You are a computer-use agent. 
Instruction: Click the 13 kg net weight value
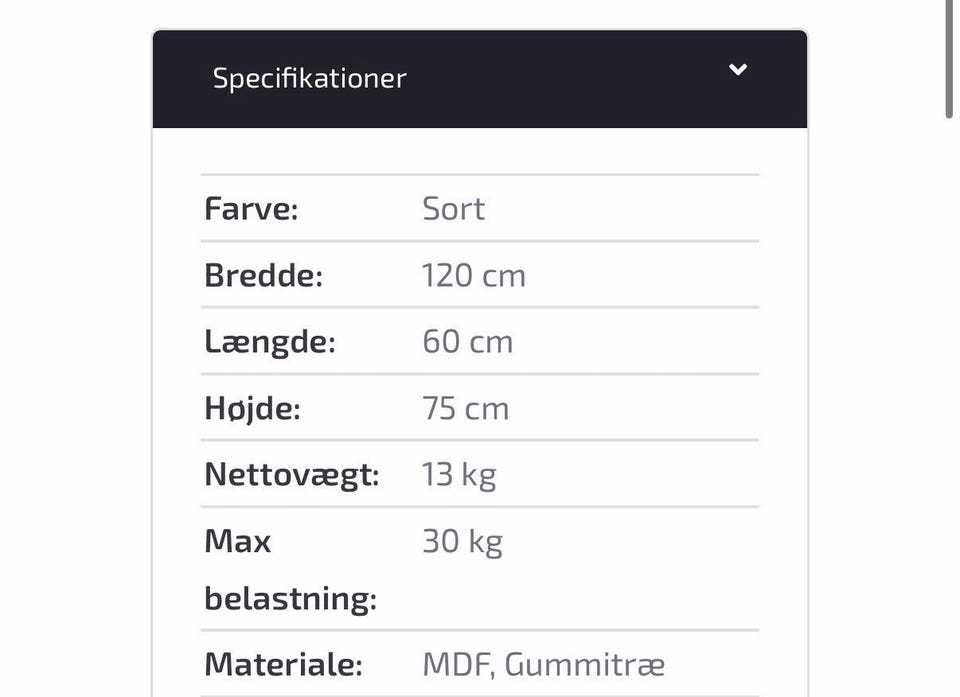pos(458,474)
